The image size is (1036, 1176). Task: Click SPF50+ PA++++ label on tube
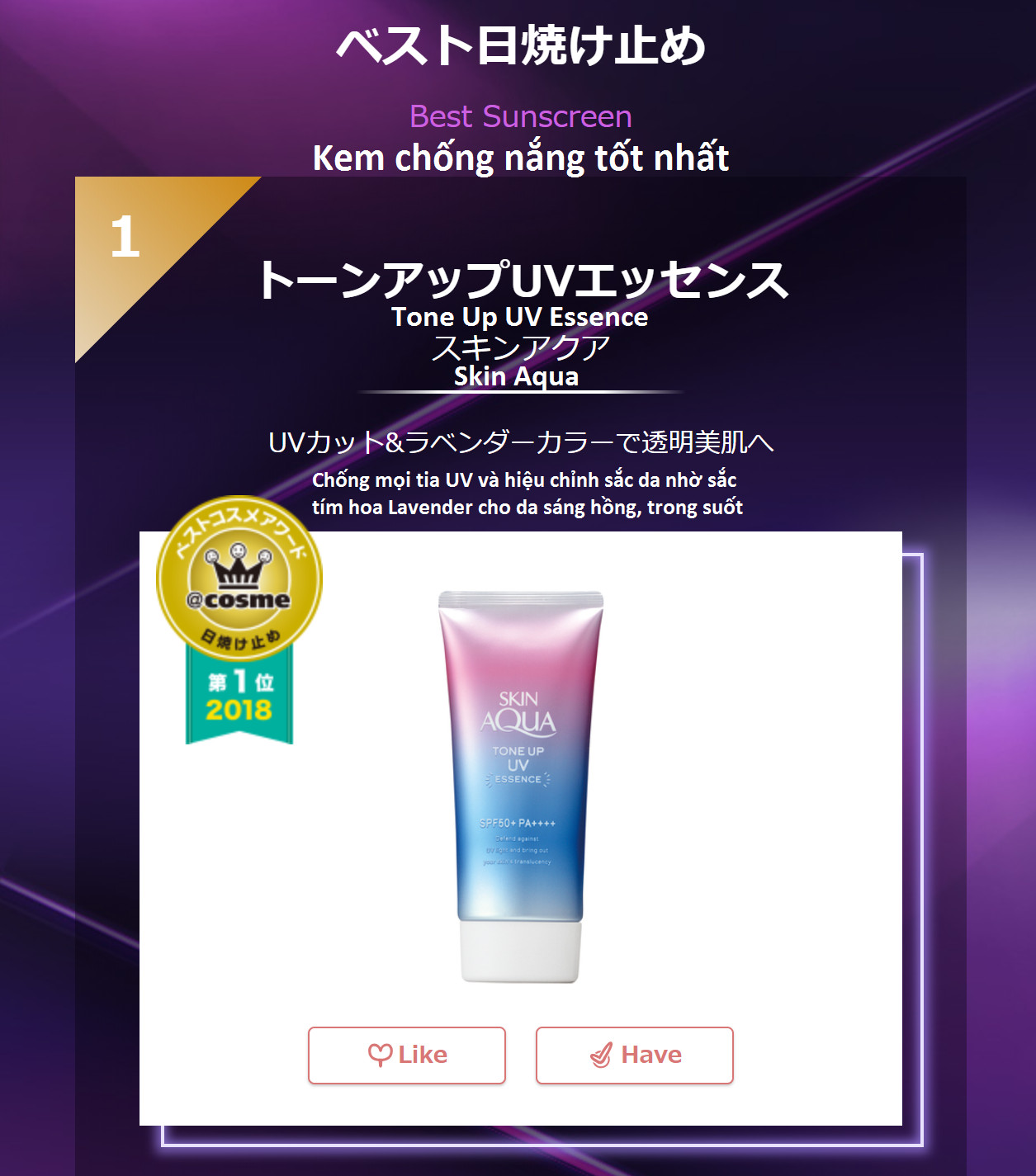[x=518, y=823]
